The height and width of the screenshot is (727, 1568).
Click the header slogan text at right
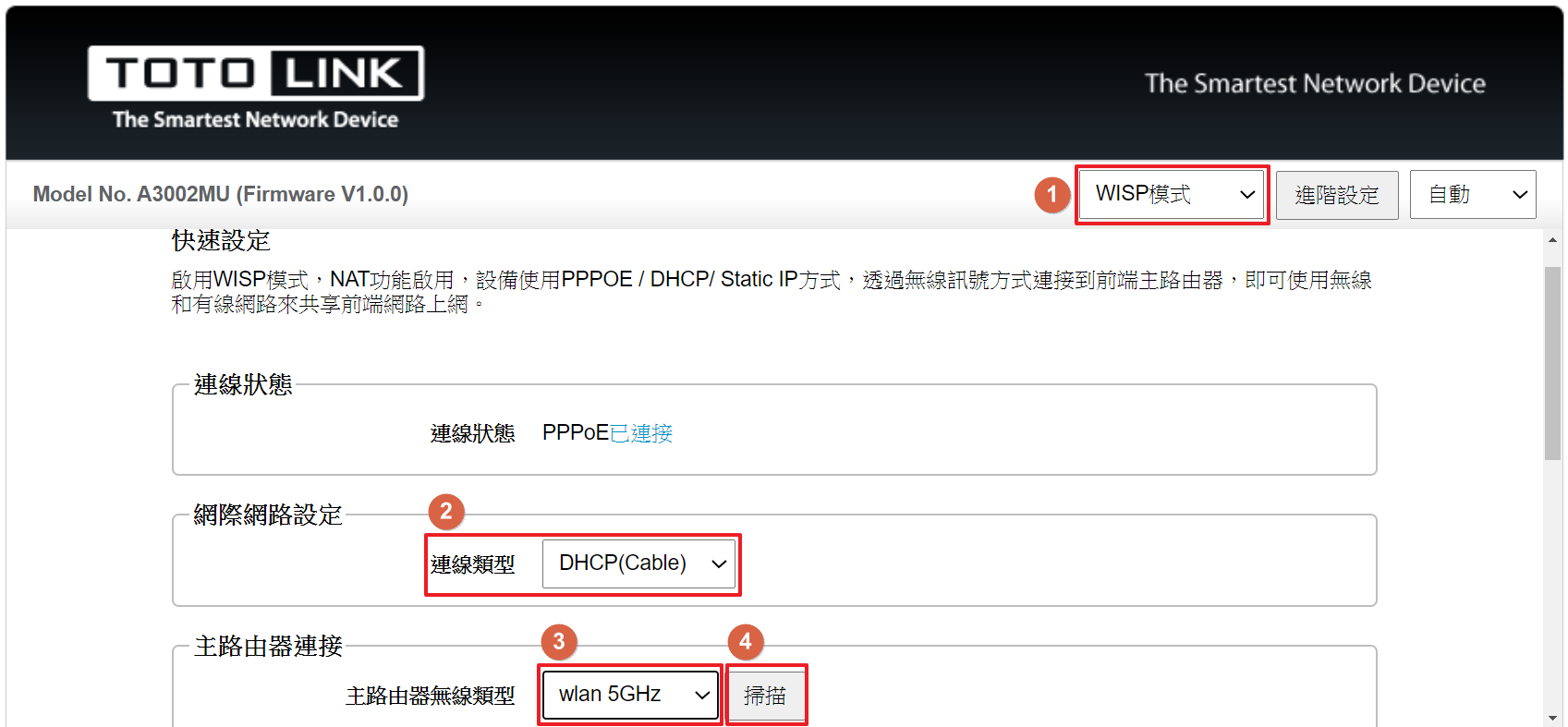click(x=1315, y=84)
